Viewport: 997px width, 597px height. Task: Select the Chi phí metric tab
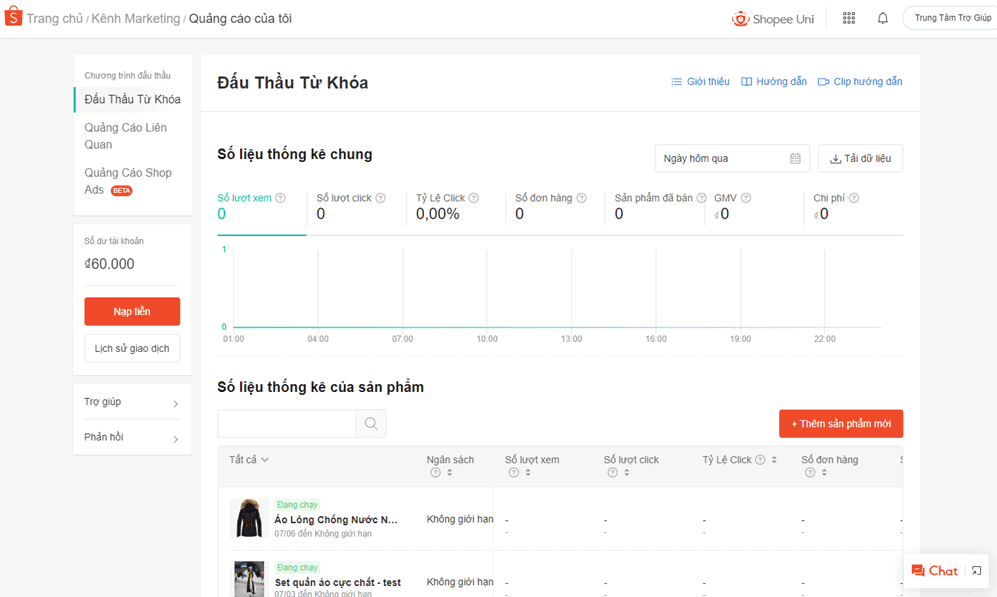[855, 207]
